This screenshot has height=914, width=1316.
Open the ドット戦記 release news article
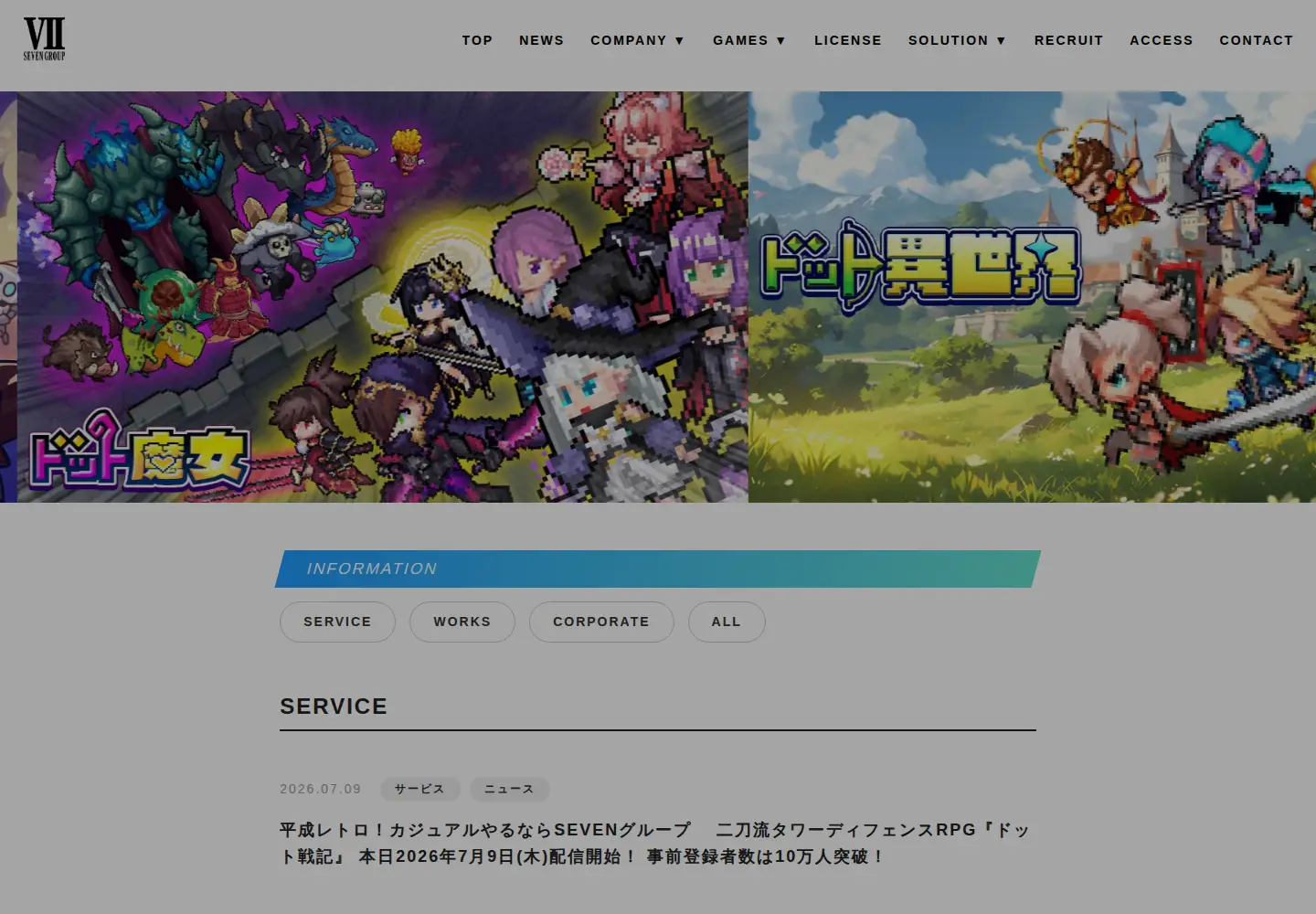pos(655,844)
